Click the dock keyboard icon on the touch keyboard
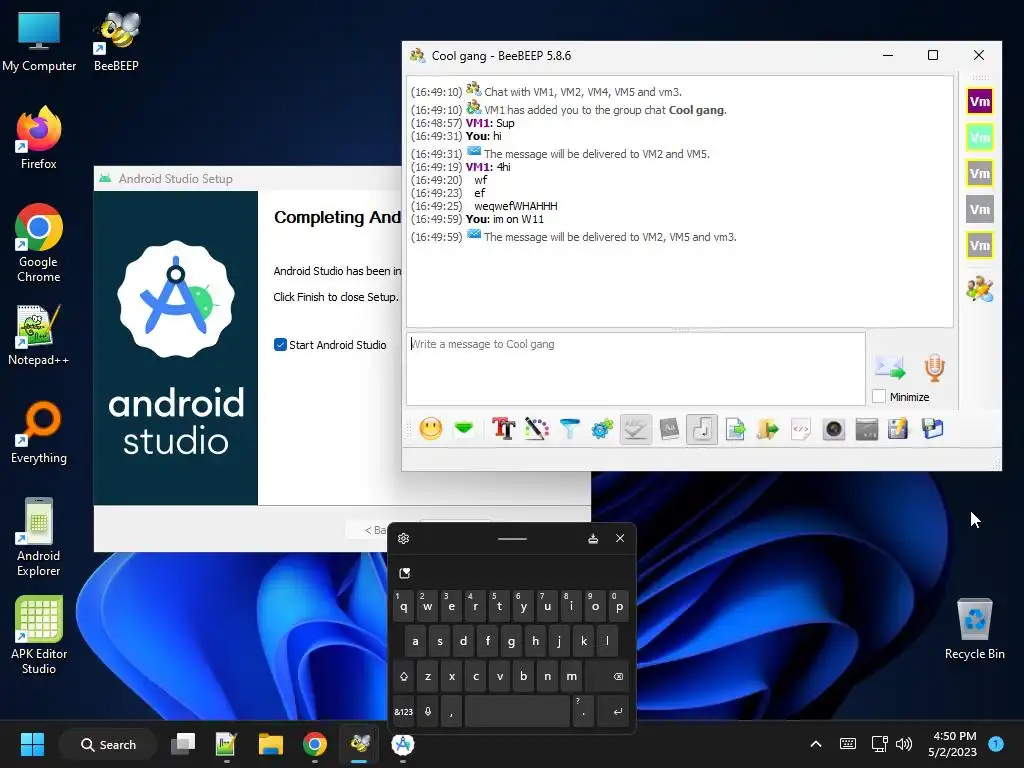The height and width of the screenshot is (768, 1024). [x=593, y=538]
